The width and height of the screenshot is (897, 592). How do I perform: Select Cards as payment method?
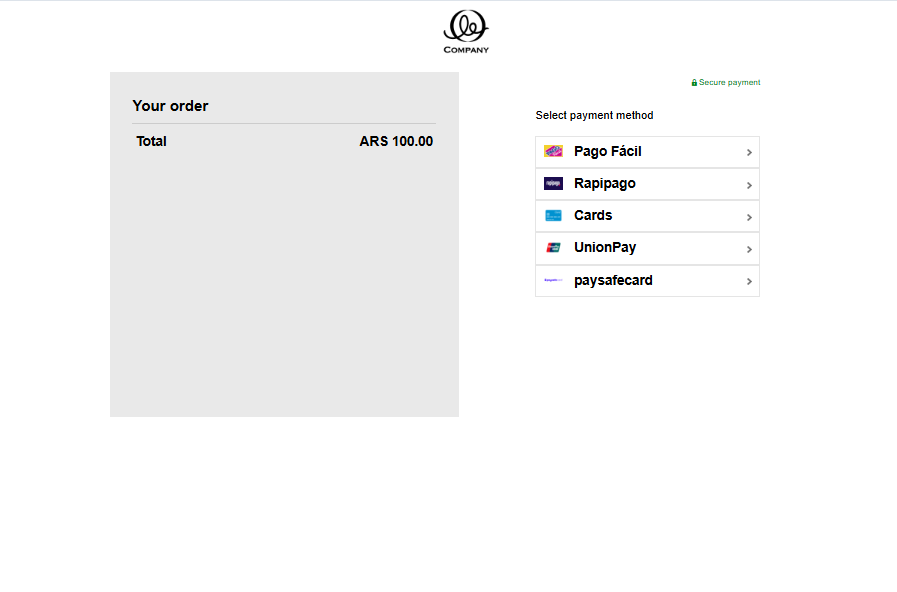(647, 216)
